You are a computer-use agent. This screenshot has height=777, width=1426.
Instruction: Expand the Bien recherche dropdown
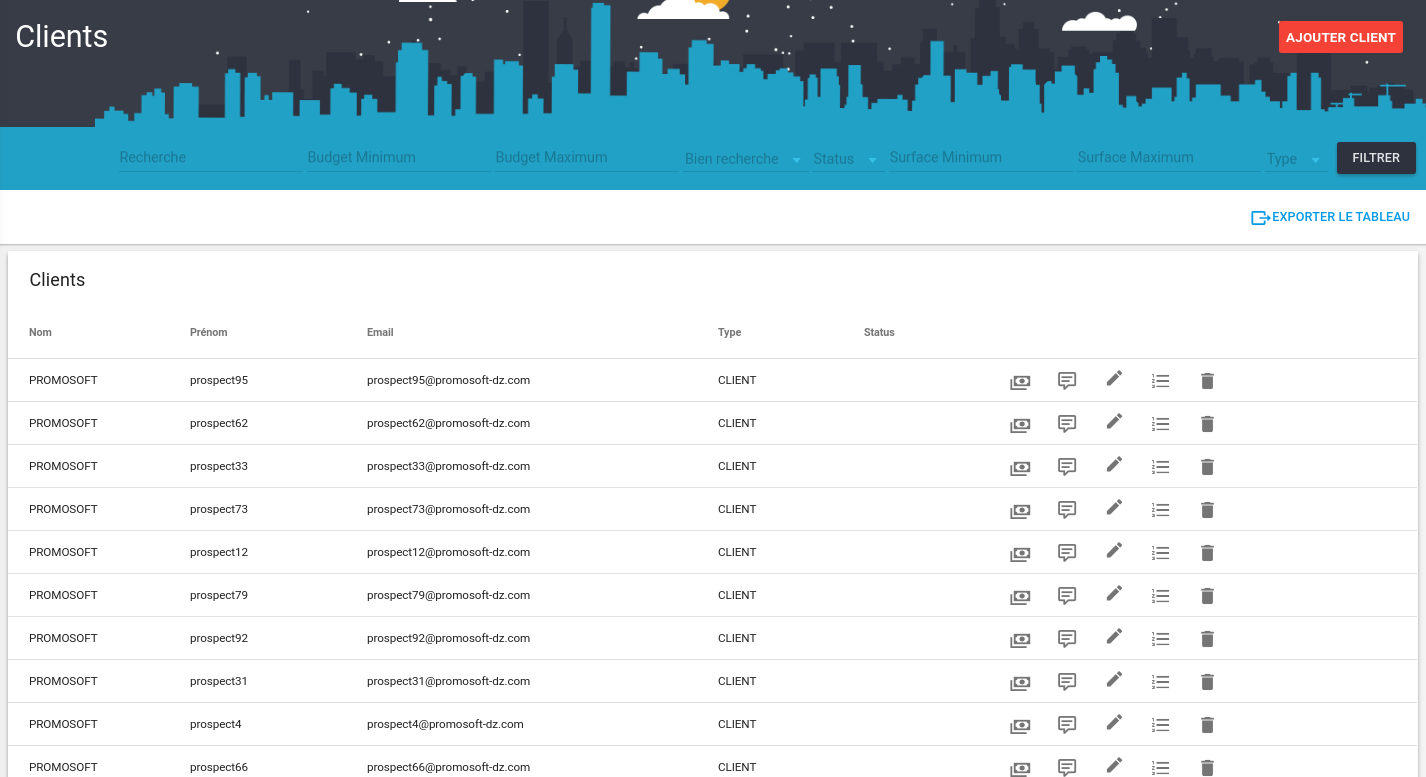pyautogui.click(x=745, y=158)
